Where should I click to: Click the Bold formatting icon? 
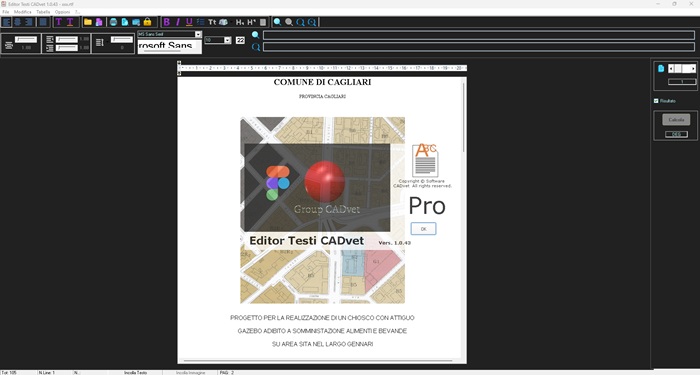click(x=167, y=22)
